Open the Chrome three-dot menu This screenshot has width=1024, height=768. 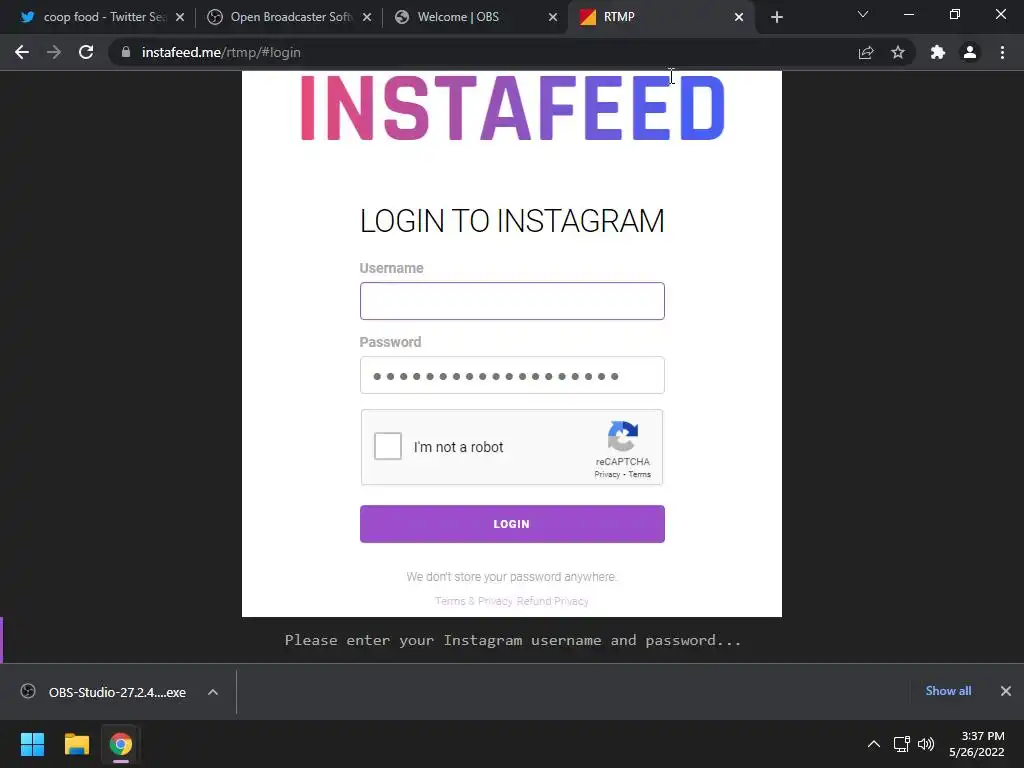(x=1002, y=52)
